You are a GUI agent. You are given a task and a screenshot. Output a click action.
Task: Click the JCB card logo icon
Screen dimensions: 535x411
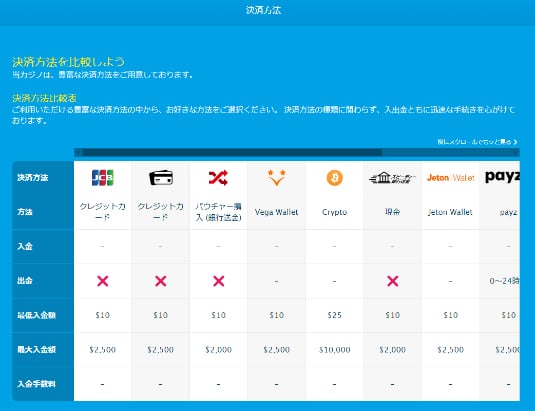[103, 177]
